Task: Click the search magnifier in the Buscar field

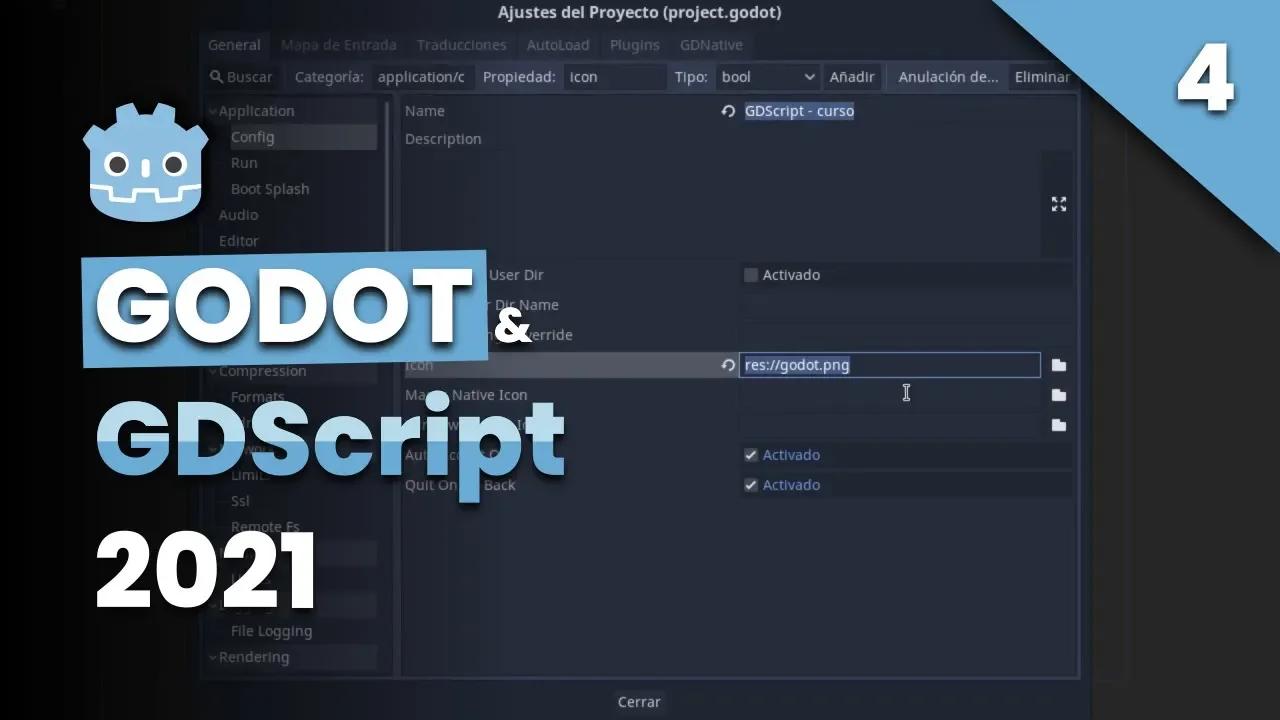Action: pos(214,77)
